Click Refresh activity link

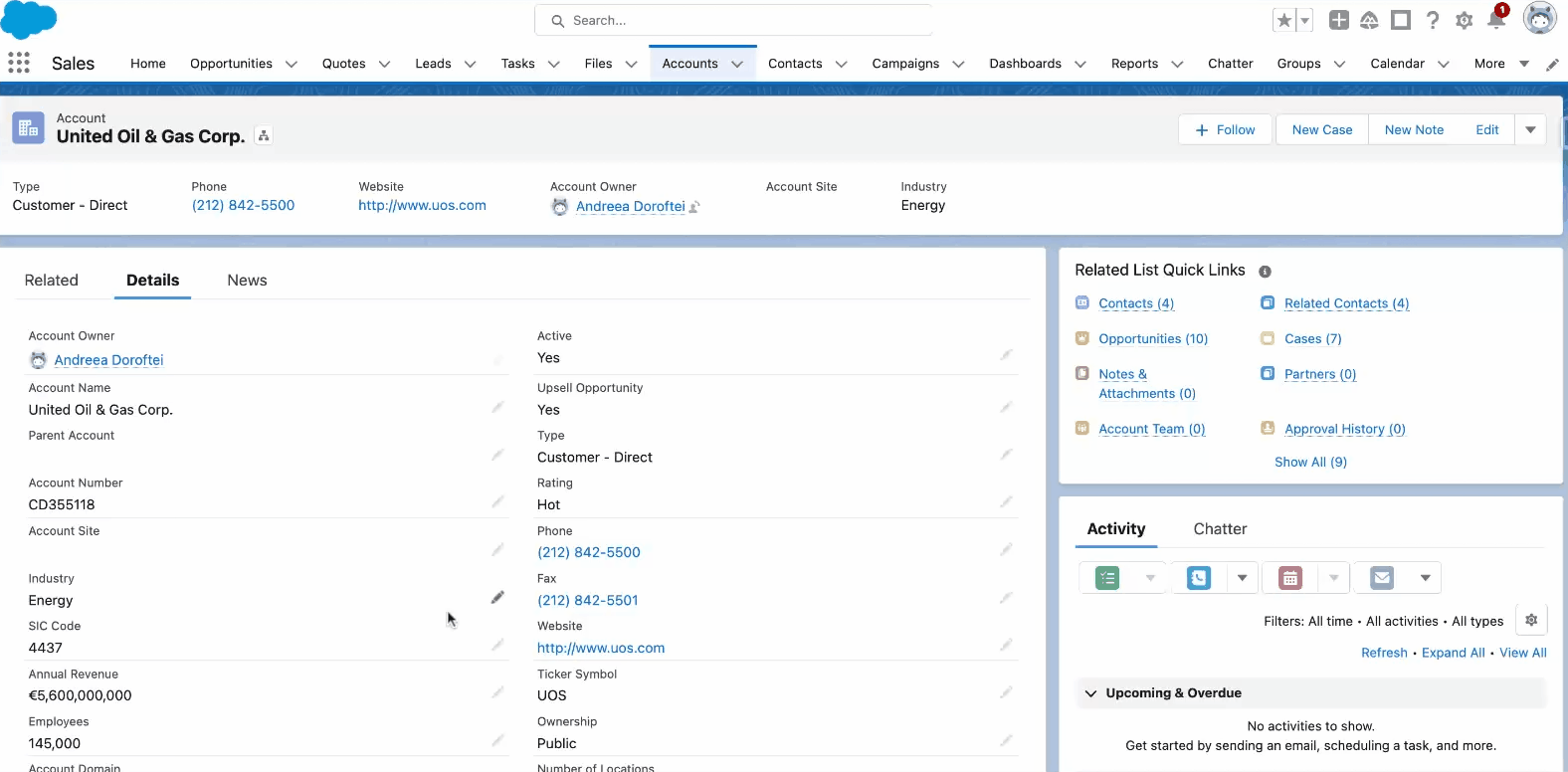pyautogui.click(x=1384, y=653)
